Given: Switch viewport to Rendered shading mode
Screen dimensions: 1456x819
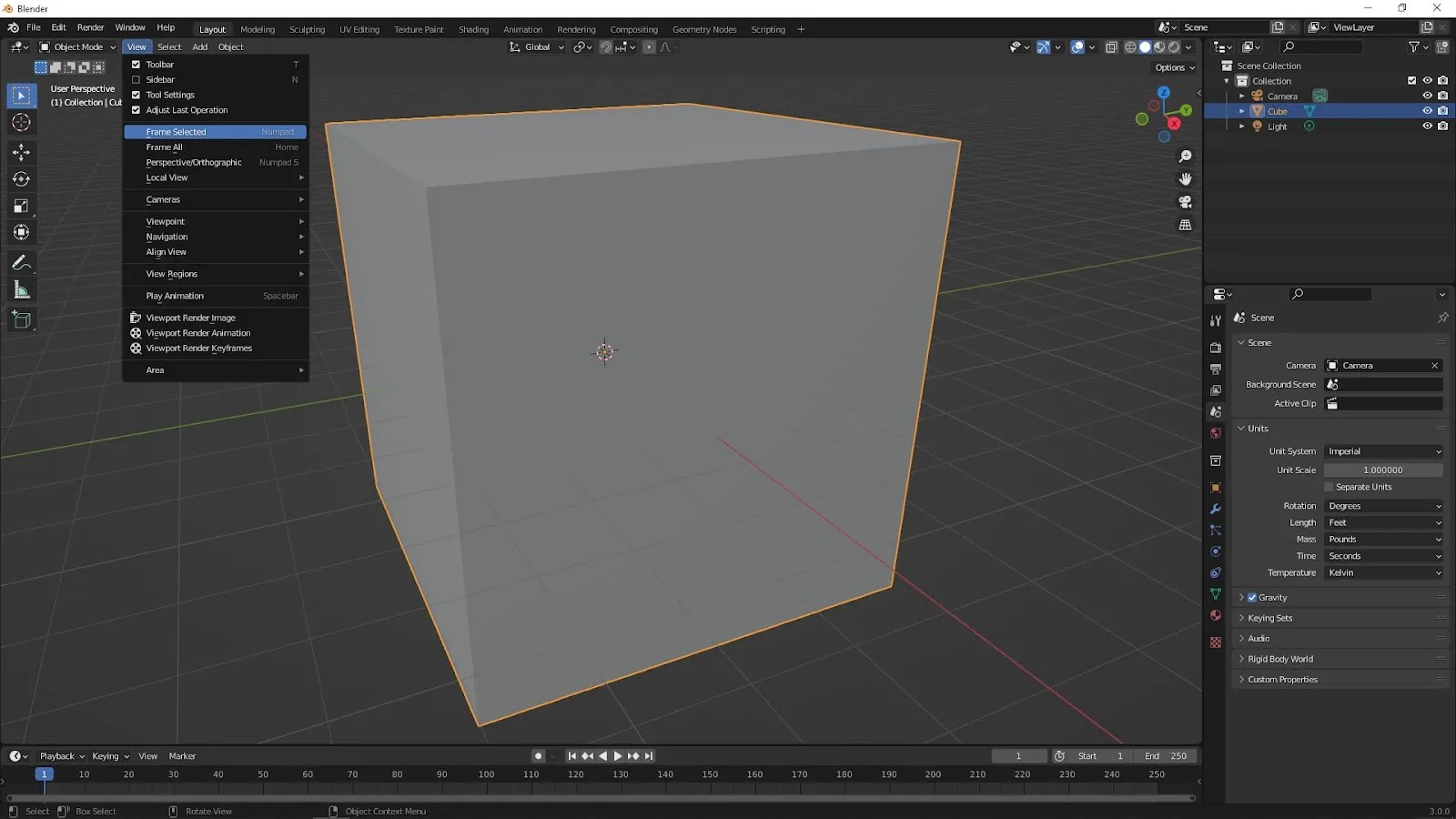Looking at the screenshot, I should pos(1174,46).
